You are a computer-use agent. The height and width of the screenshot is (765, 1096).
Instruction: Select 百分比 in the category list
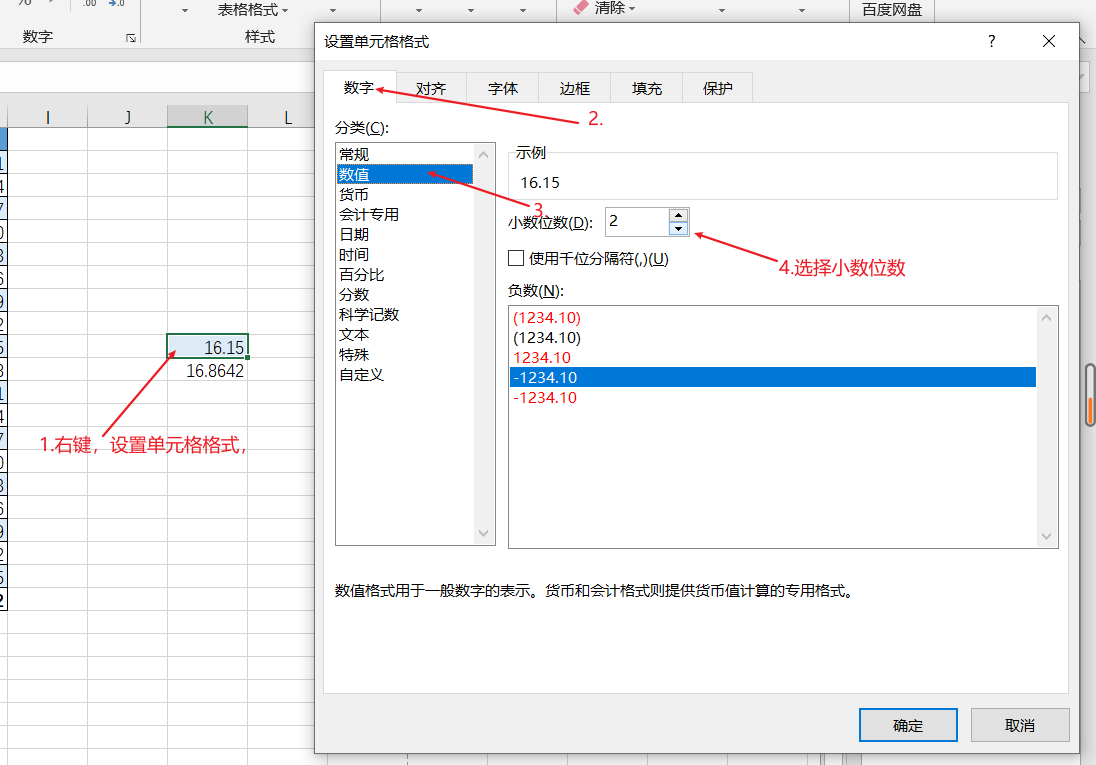pyautogui.click(x=405, y=274)
